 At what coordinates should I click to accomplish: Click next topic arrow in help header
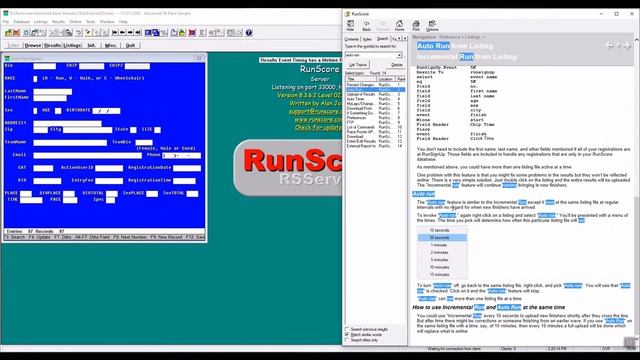[627, 45]
